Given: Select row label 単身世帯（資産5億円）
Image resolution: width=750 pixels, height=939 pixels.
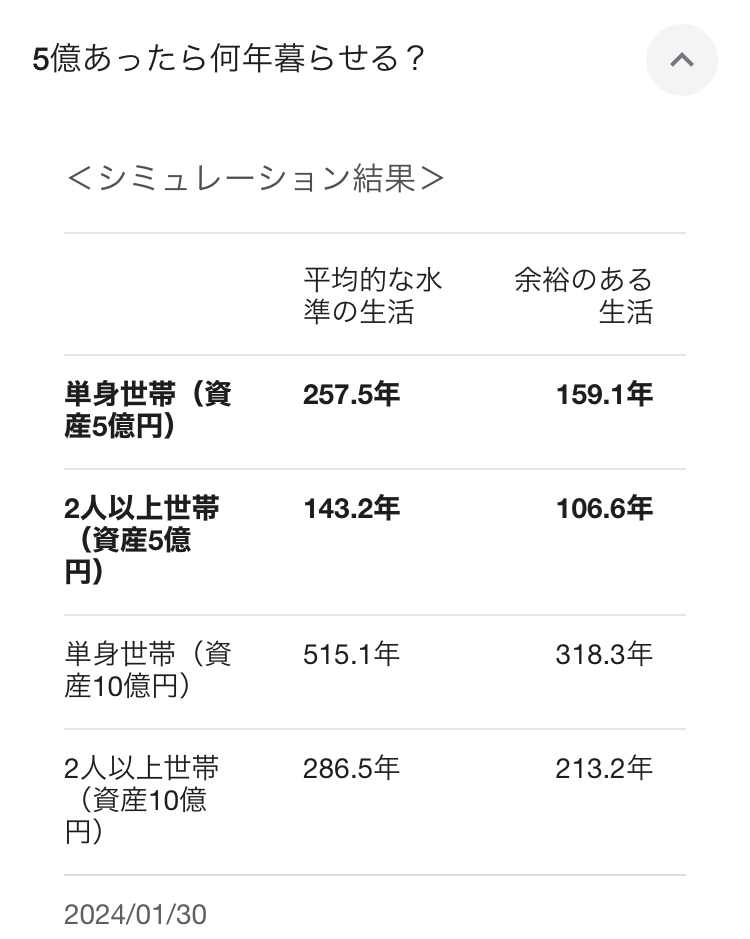Looking at the screenshot, I should [x=148, y=410].
